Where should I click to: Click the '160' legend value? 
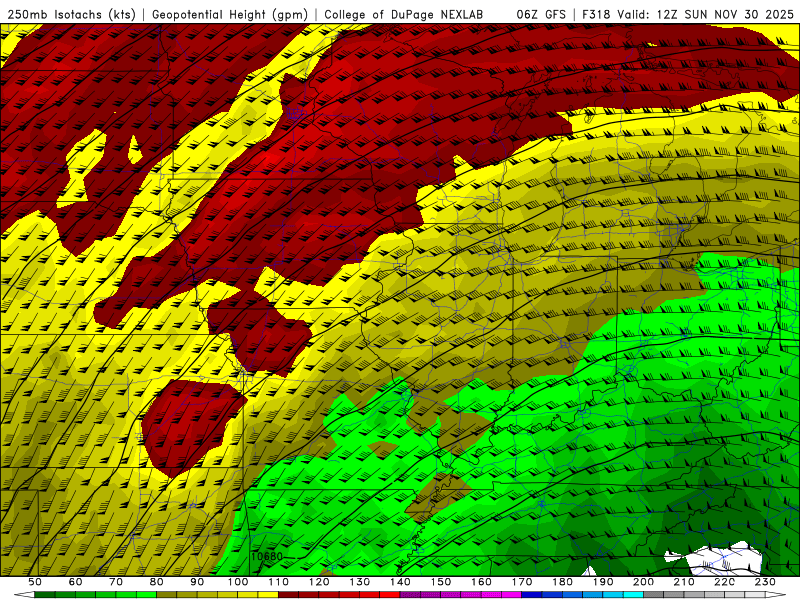481,582
